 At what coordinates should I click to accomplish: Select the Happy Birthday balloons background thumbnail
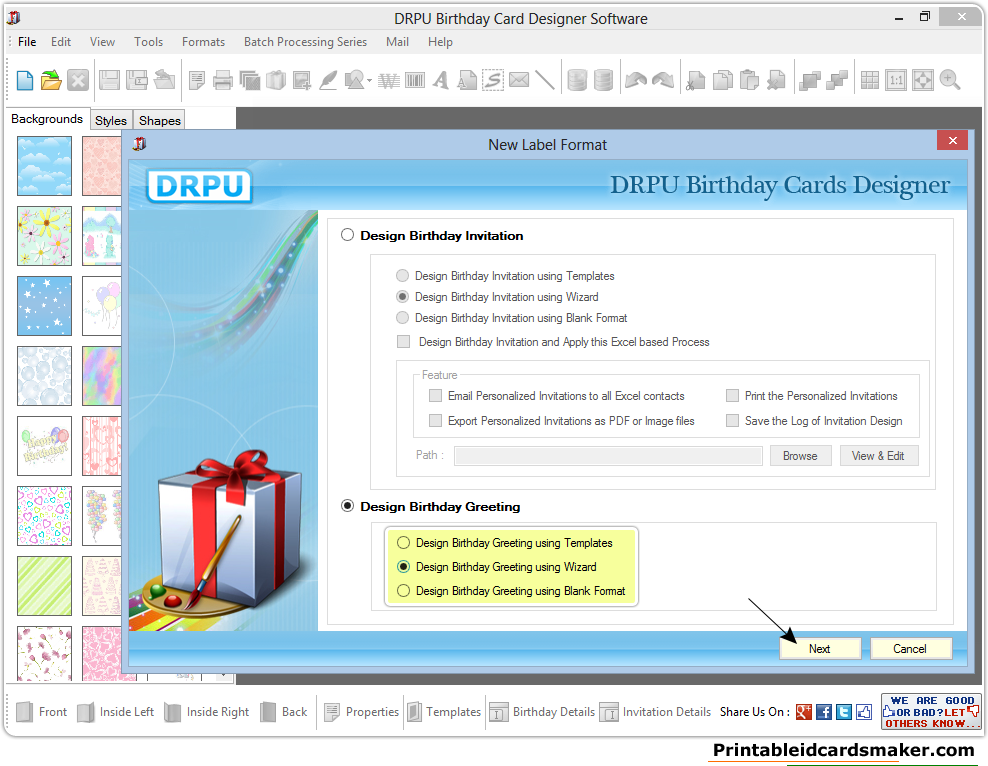[x=44, y=445]
